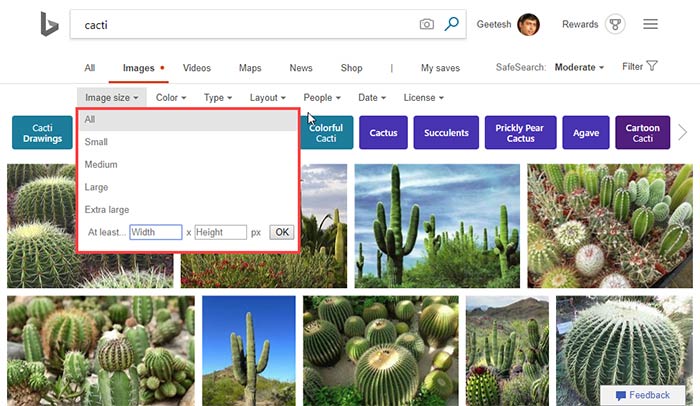Select Medium from image size list
The height and width of the screenshot is (406, 700).
(x=101, y=164)
